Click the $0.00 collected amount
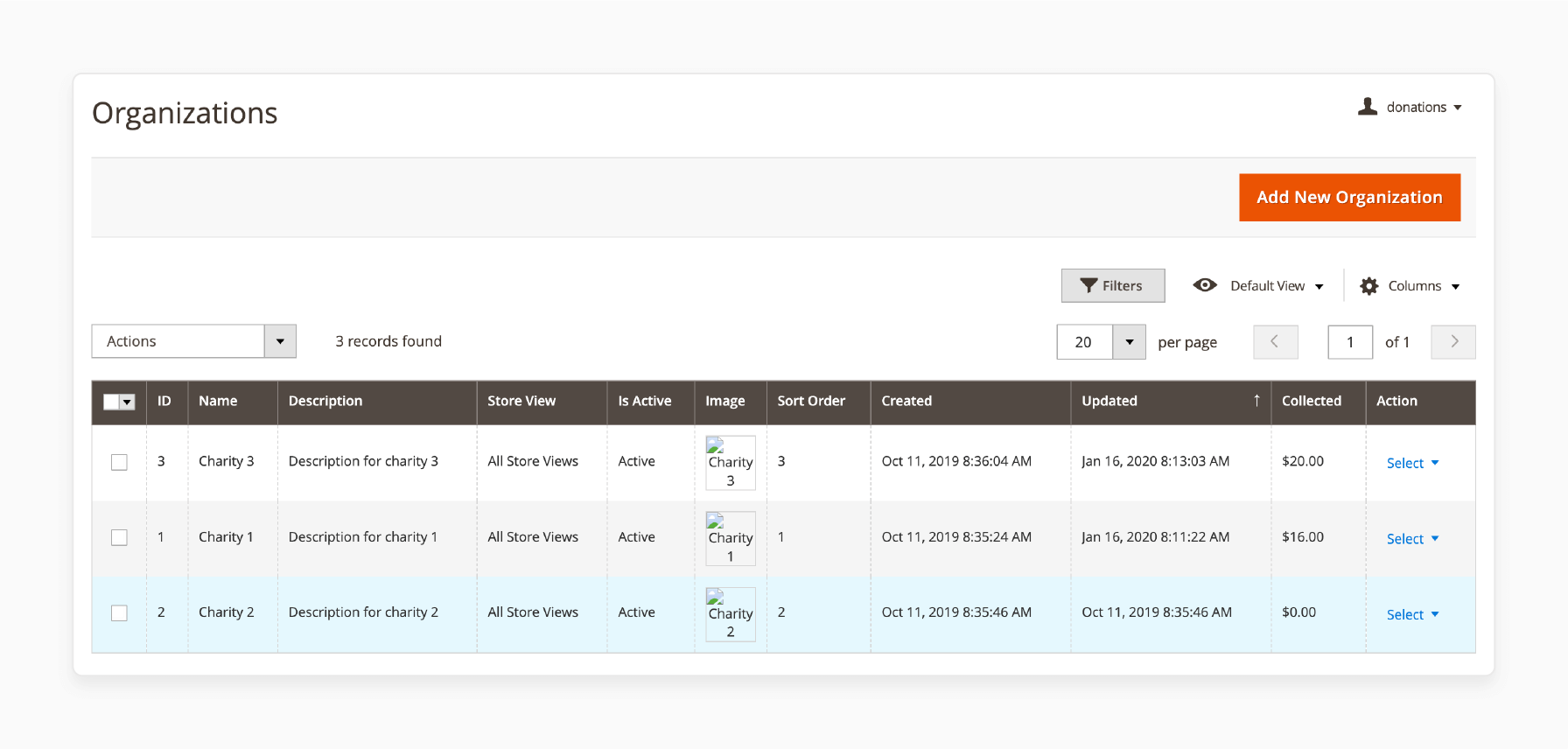The image size is (1568, 749). coord(1298,612)
